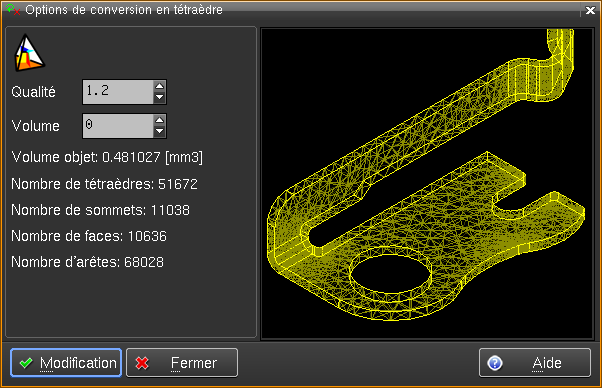Close the dialog with the Fermer button
The width and height of the screenshot is (602, 388).
click(182, 363)
